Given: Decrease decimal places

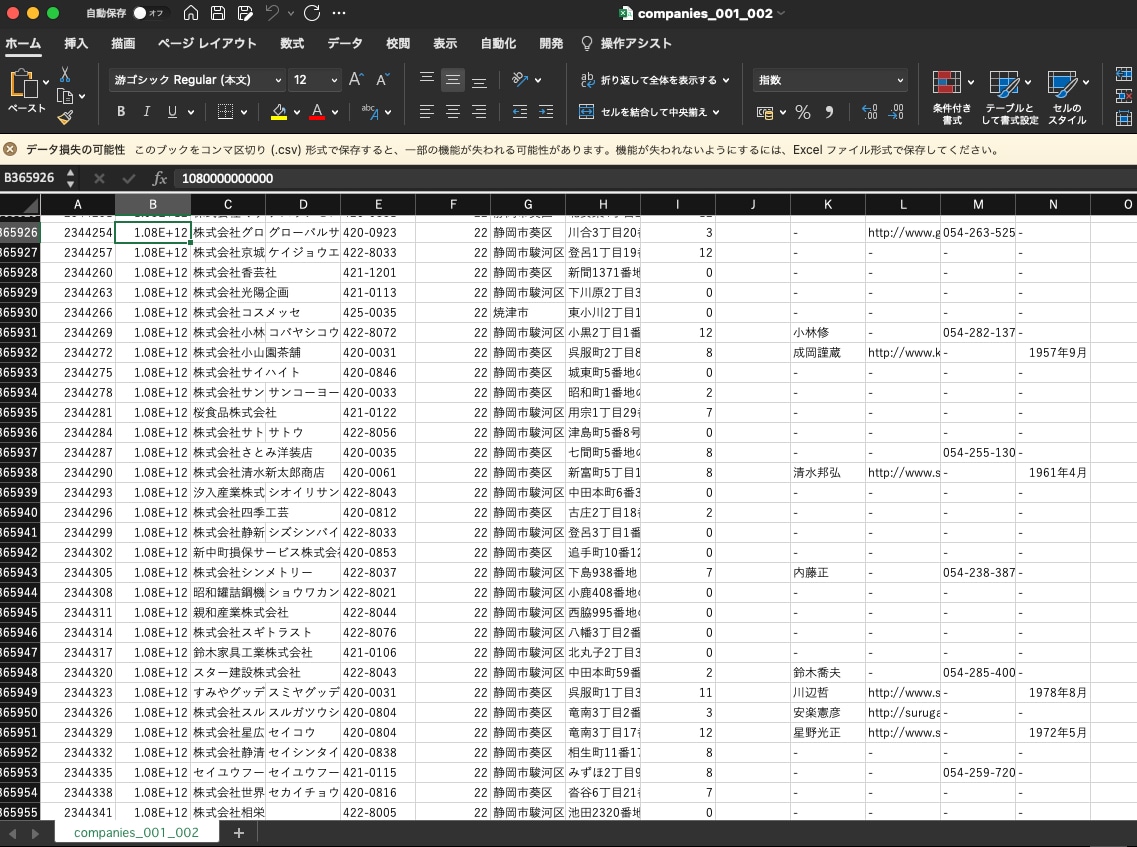Looking at the screenshot, I should point(896,112).
